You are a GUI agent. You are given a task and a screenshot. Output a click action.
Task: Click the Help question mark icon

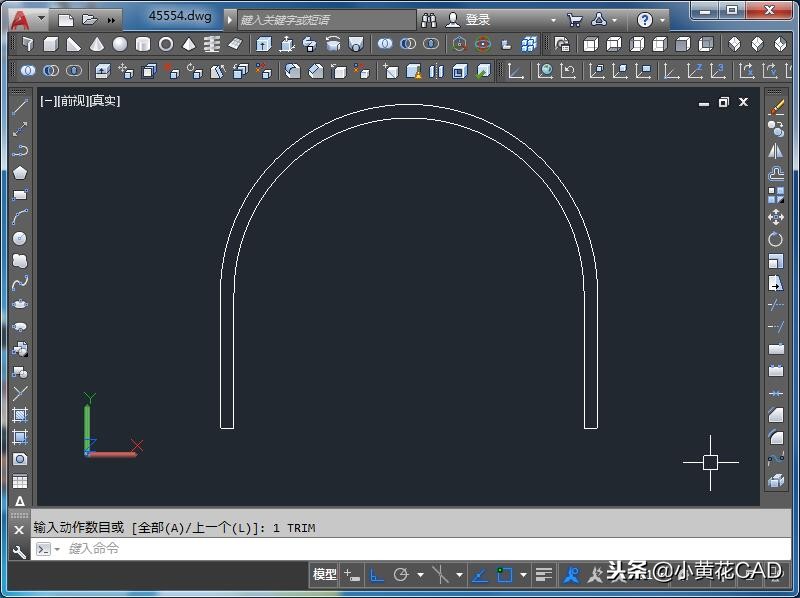tap(645, 19)
